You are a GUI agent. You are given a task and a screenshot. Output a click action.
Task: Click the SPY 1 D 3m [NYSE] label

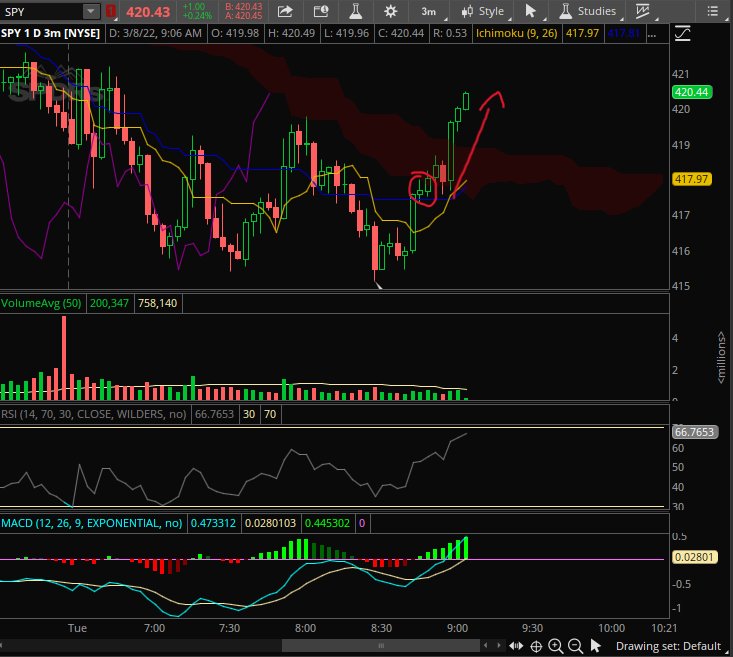(50, 33)
